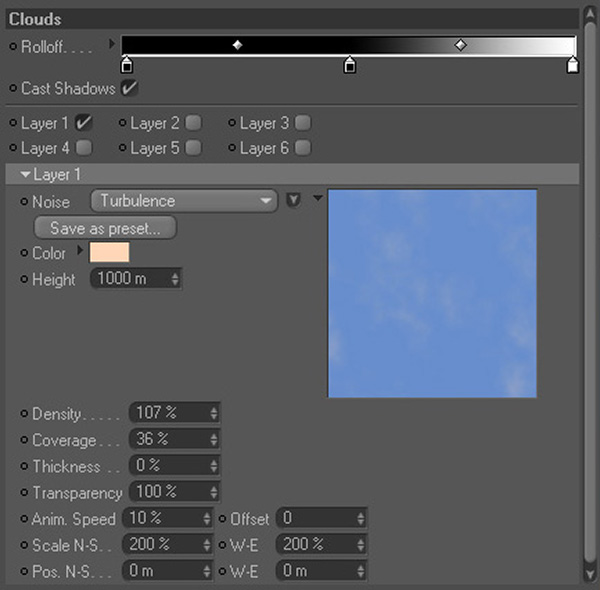Click the Density stepper arrows
The height and width of the screenshot is (590, 600).
click(213, 413)
